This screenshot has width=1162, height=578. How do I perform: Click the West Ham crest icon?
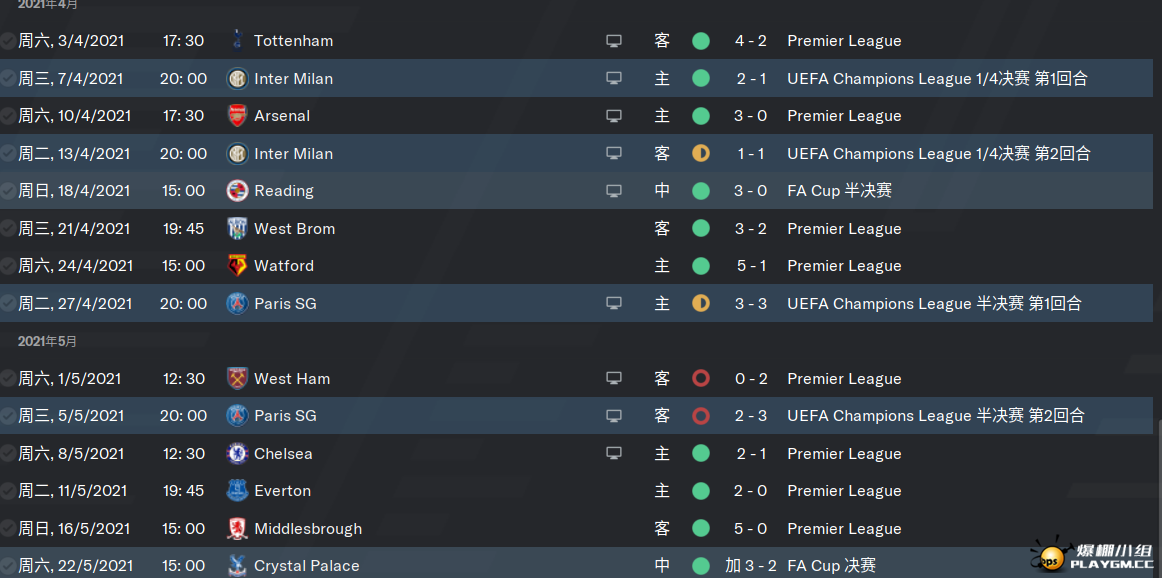point(237,379)
